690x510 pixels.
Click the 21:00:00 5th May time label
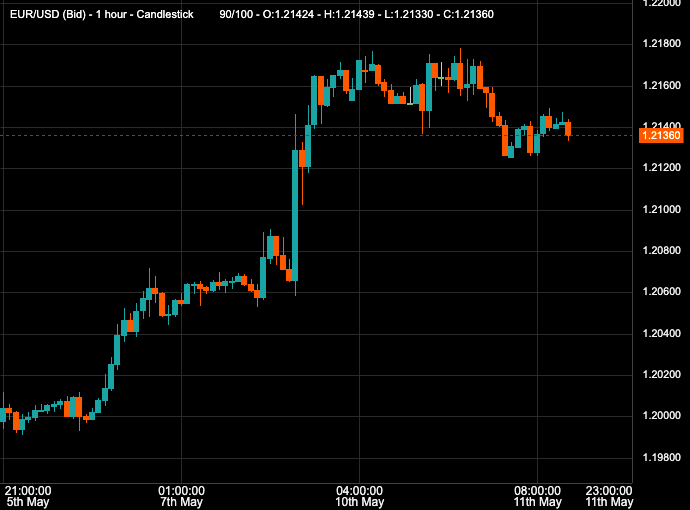click(28, 496)
